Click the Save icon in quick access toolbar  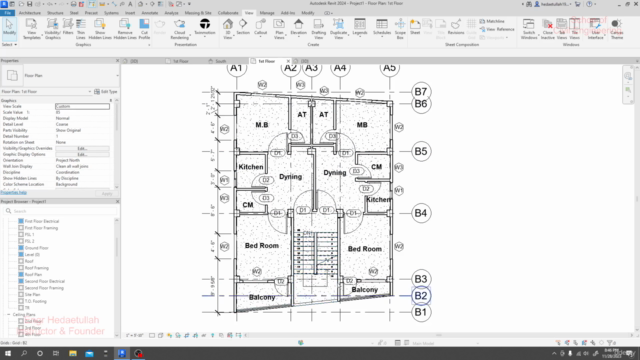pos(29,4)
